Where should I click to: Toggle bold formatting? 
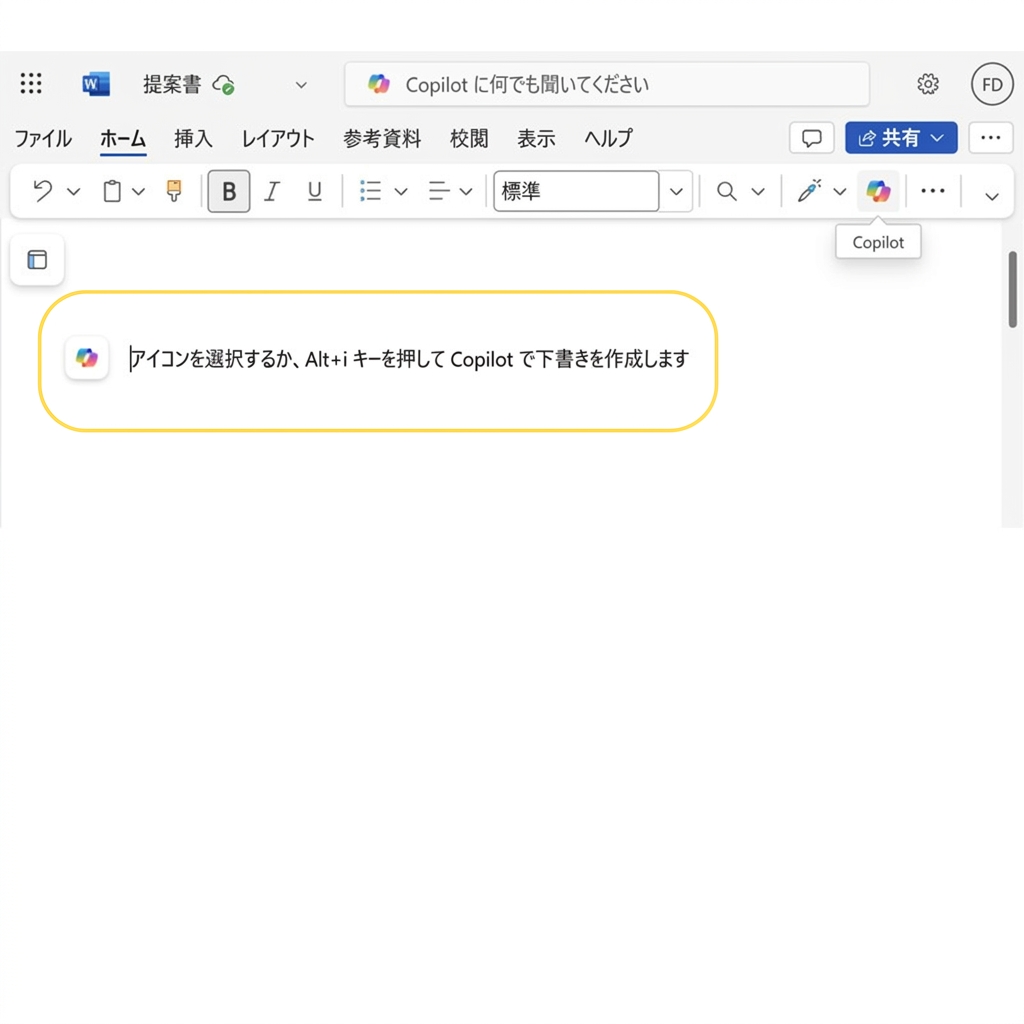point(229,191)
